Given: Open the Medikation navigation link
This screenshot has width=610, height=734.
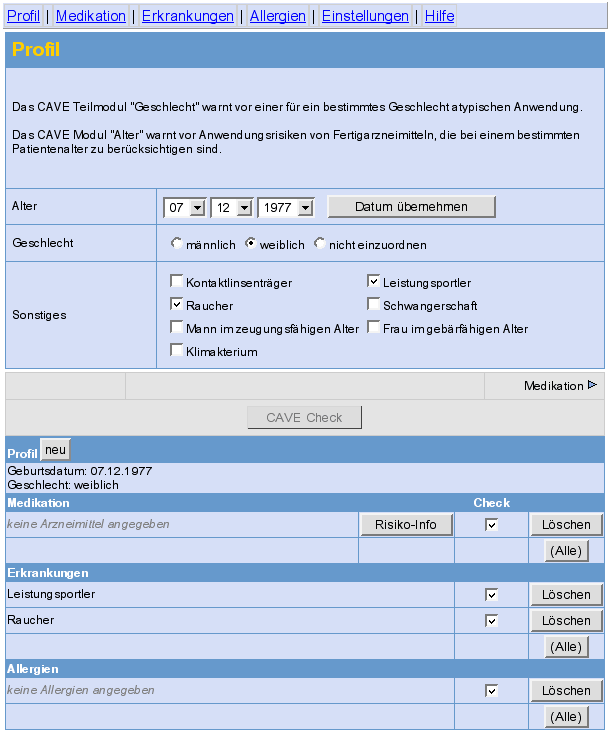Looking at the screenshot, I should (x=91, y=16).
